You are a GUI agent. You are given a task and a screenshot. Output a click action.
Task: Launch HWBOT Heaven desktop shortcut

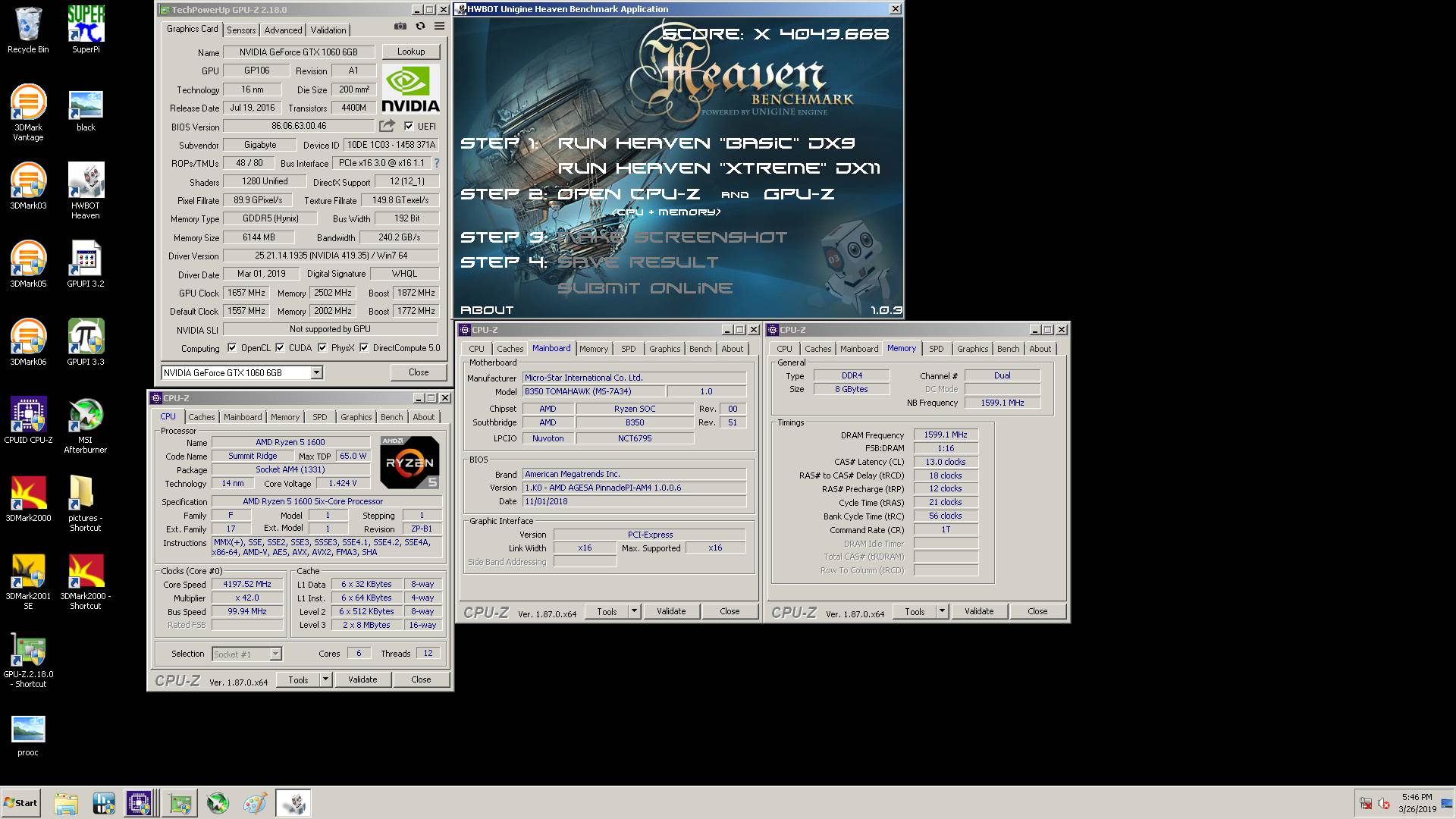[86, 190]
